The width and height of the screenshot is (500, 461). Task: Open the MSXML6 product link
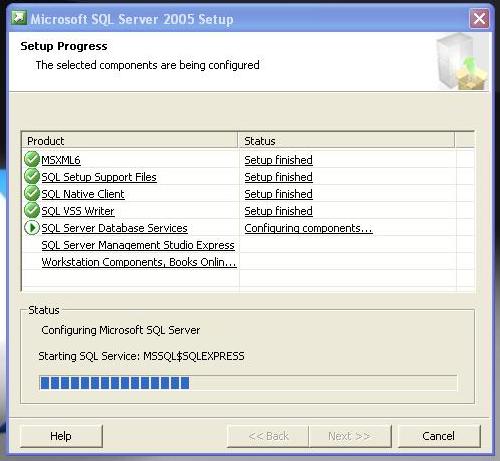[61, 160]
